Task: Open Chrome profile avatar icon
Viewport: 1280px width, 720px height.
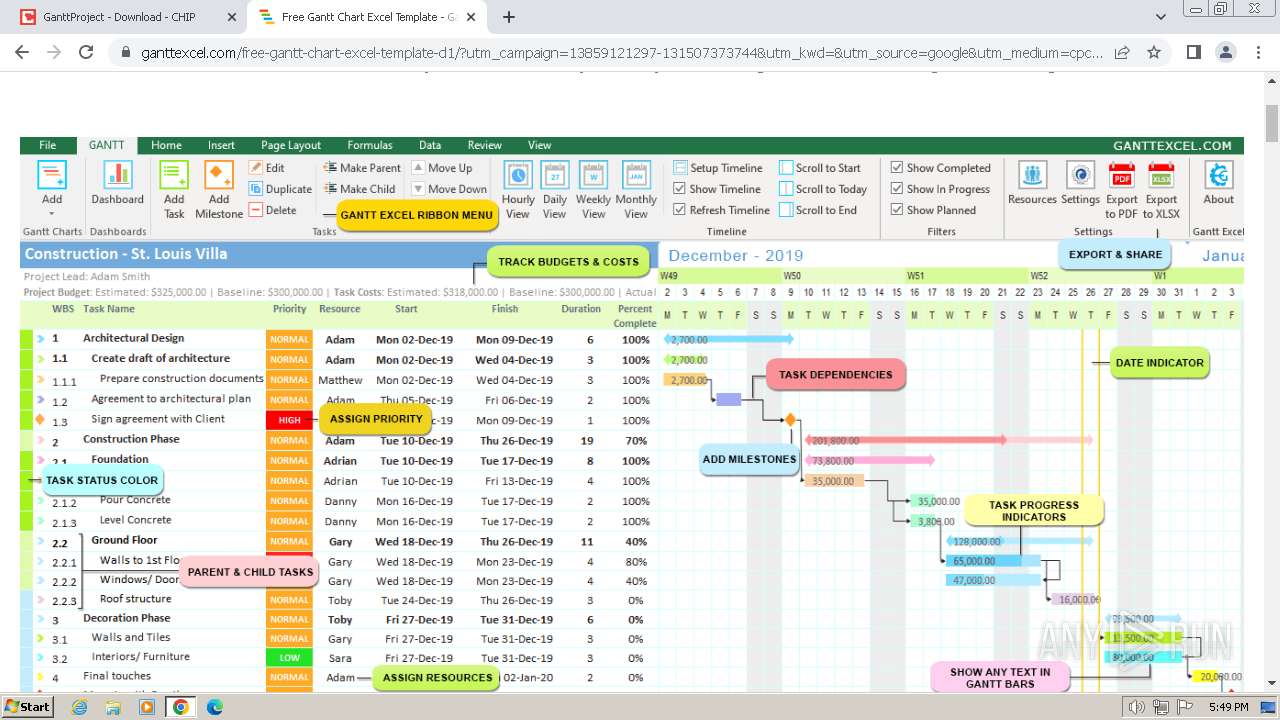Action: pyautogui.click(x=1225, y=52)
